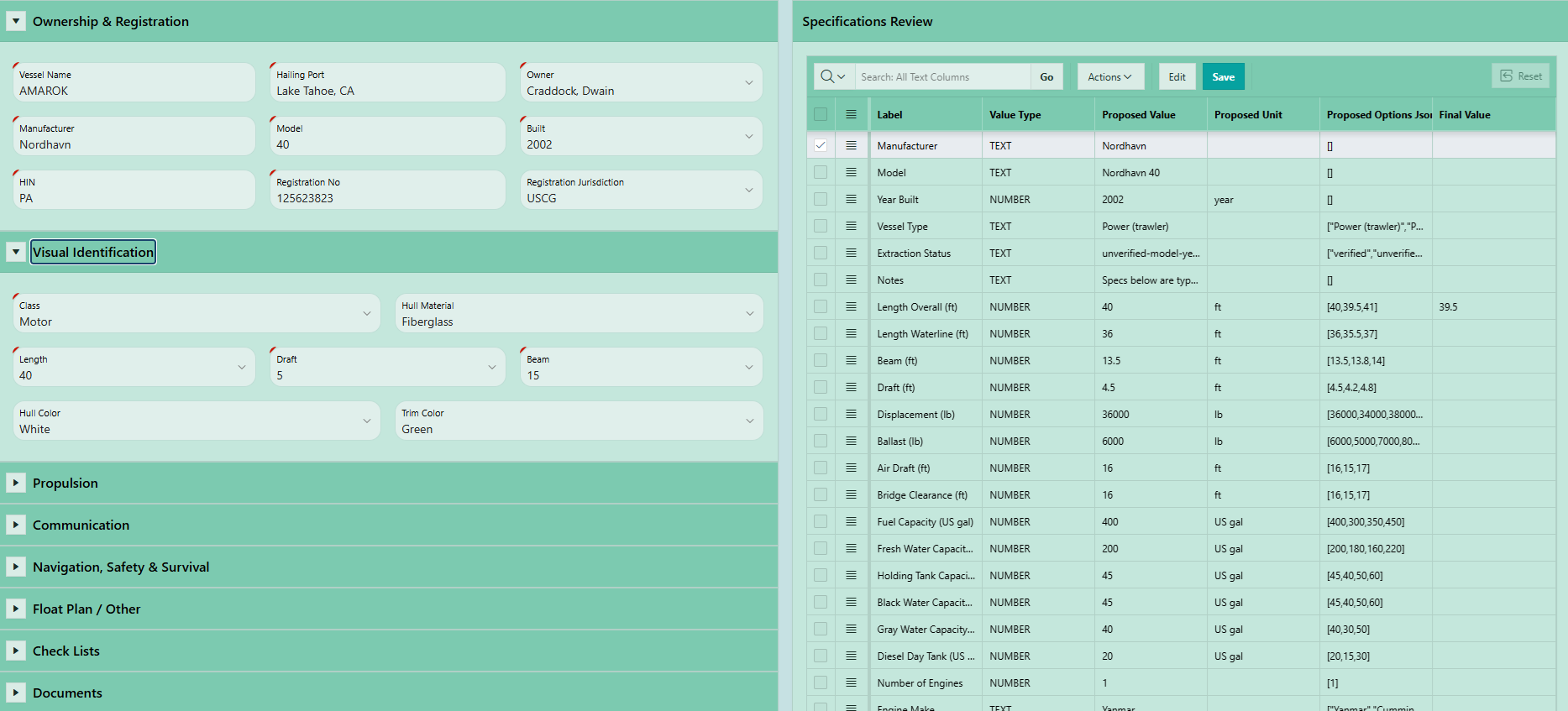The width and height of the screenshot is (1568, 711).
Task: Check the Length Overall row checkbox
Action: (821, 306)
